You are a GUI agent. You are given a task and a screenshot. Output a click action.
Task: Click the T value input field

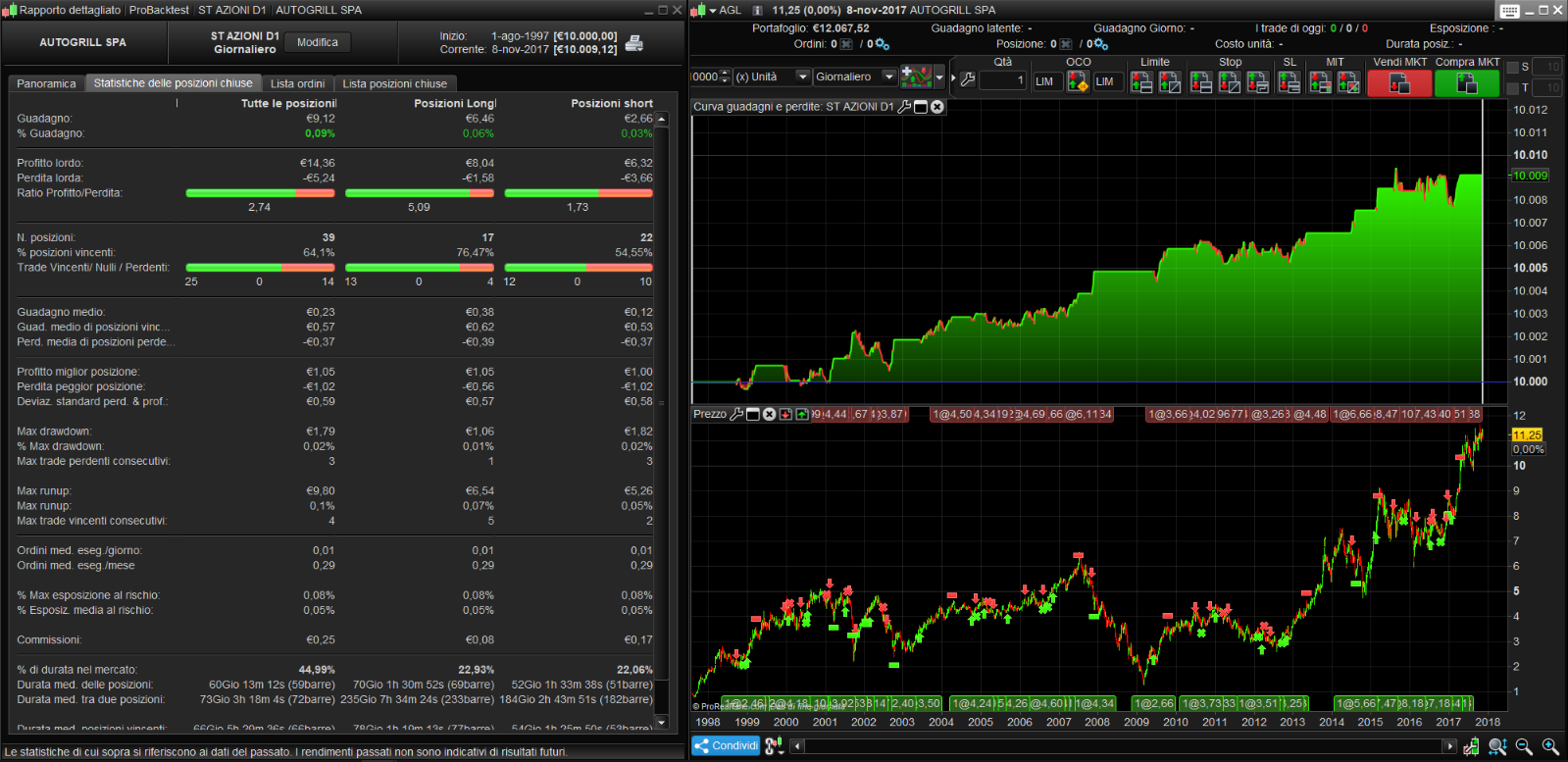click(x=1547, y=88)
